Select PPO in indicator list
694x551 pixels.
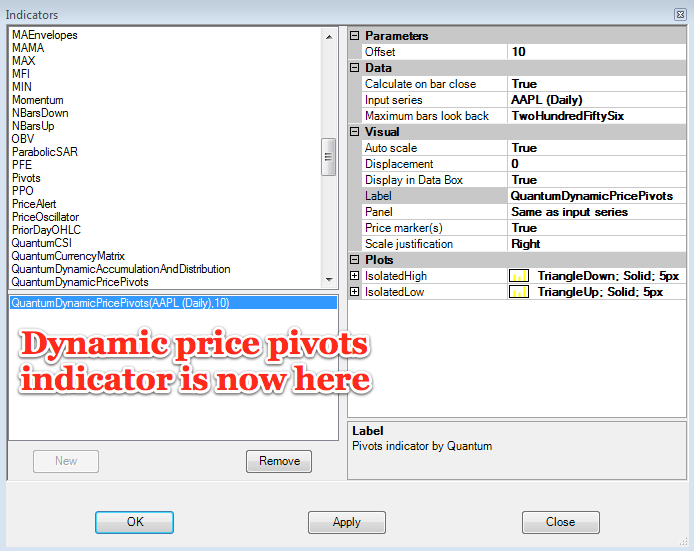coord(23,191)
